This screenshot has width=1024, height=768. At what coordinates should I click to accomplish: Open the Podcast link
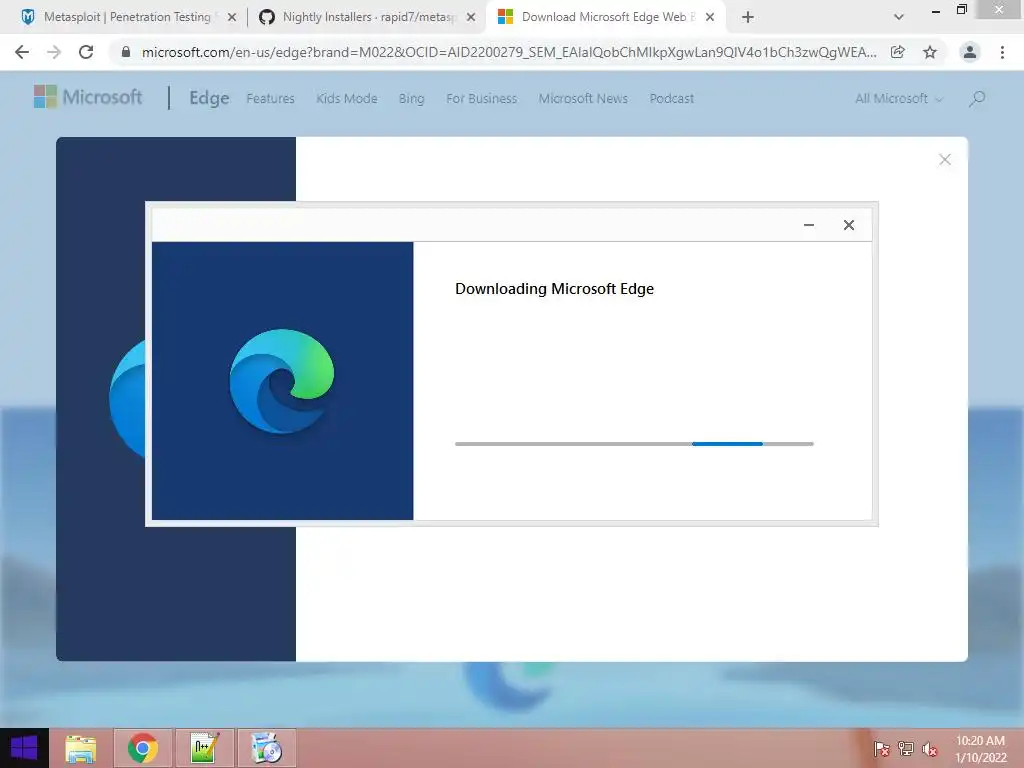coord(671,99)
